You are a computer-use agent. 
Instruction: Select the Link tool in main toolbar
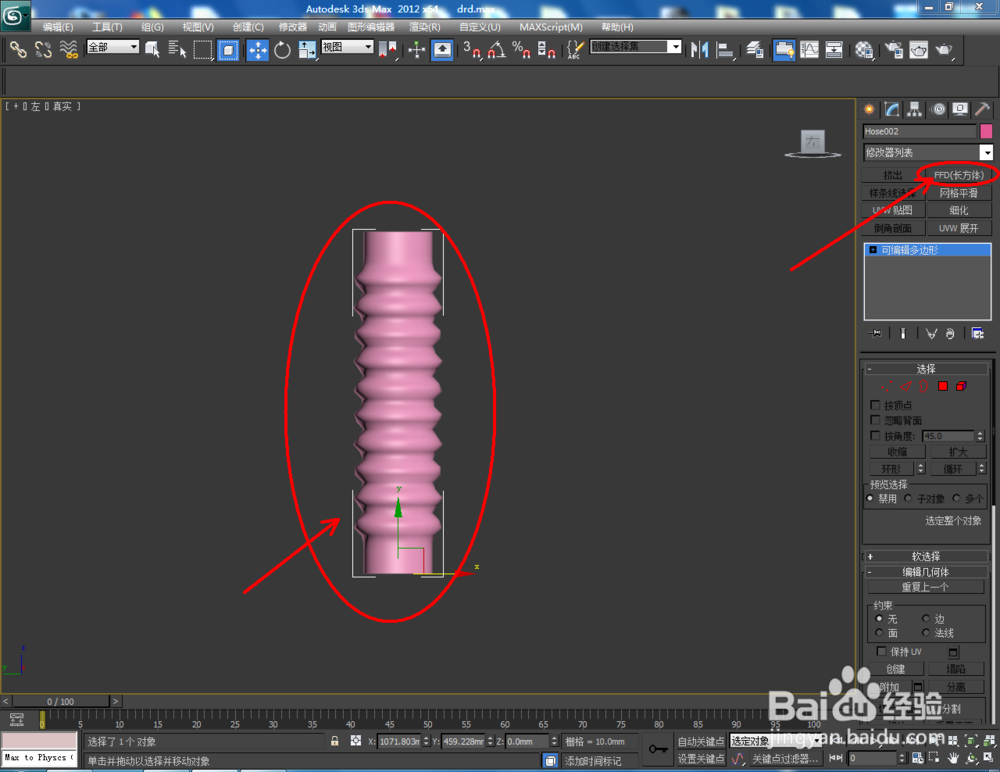[x=18, y=50]
